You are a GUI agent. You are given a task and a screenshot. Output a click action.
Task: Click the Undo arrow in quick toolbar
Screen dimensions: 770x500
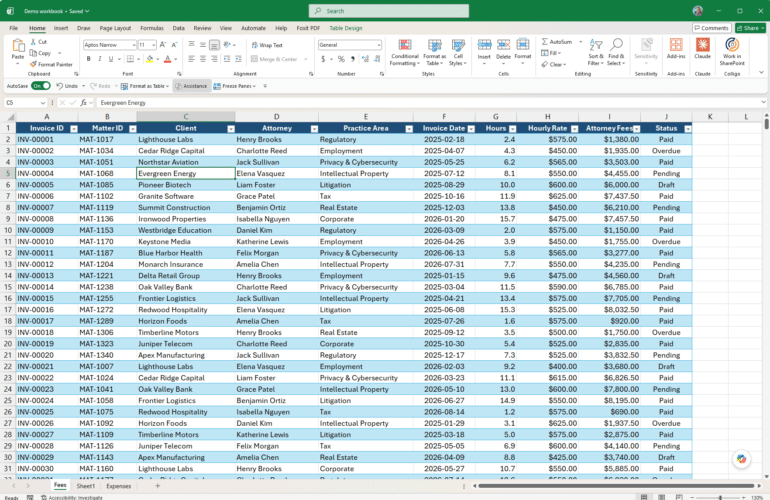tap(59, 86)
